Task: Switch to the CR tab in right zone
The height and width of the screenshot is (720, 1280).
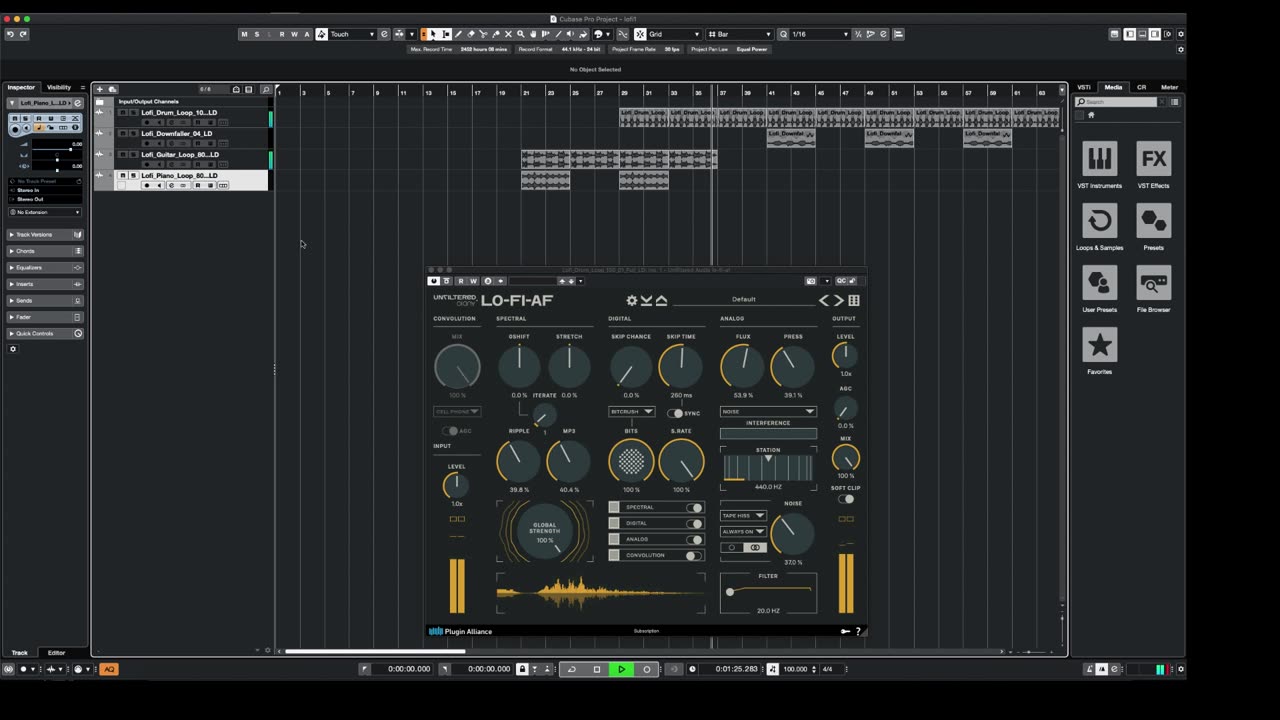Action: pos(1141,87)
